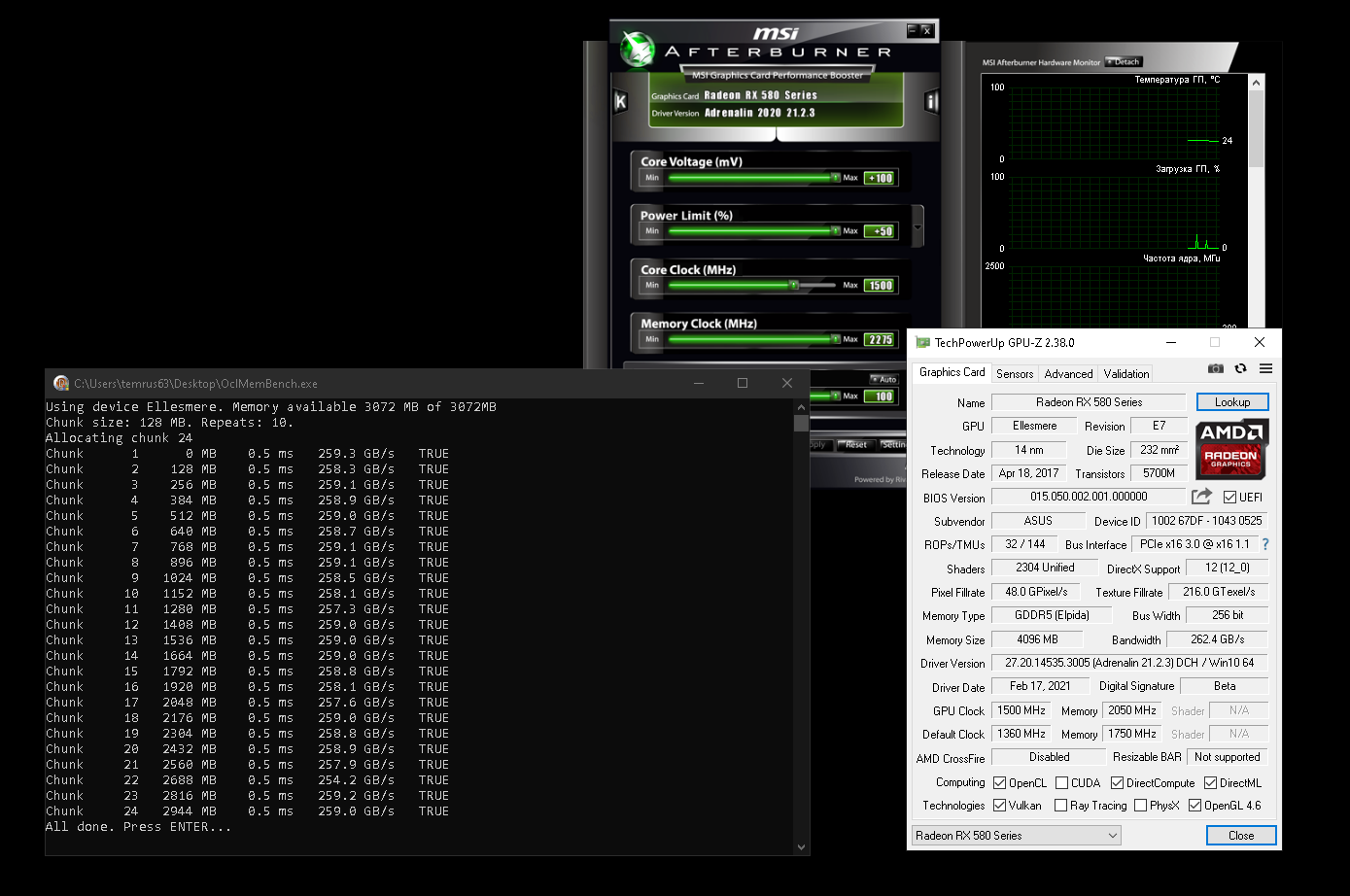Toggle the Ray Tracing checkbox
This screenshot has height=896, width=1350.
tap(1060, 805)
